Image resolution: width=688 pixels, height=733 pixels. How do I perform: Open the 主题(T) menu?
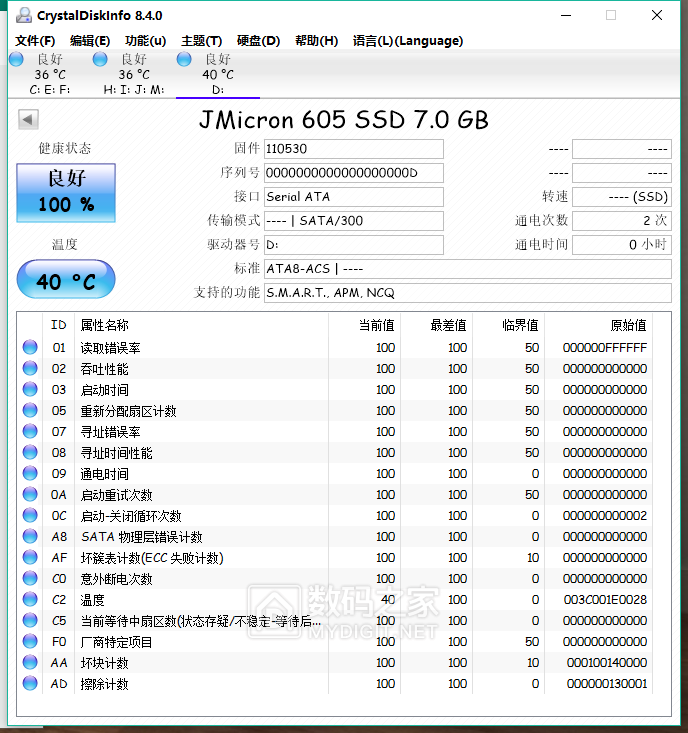click(x=201, y=41)
